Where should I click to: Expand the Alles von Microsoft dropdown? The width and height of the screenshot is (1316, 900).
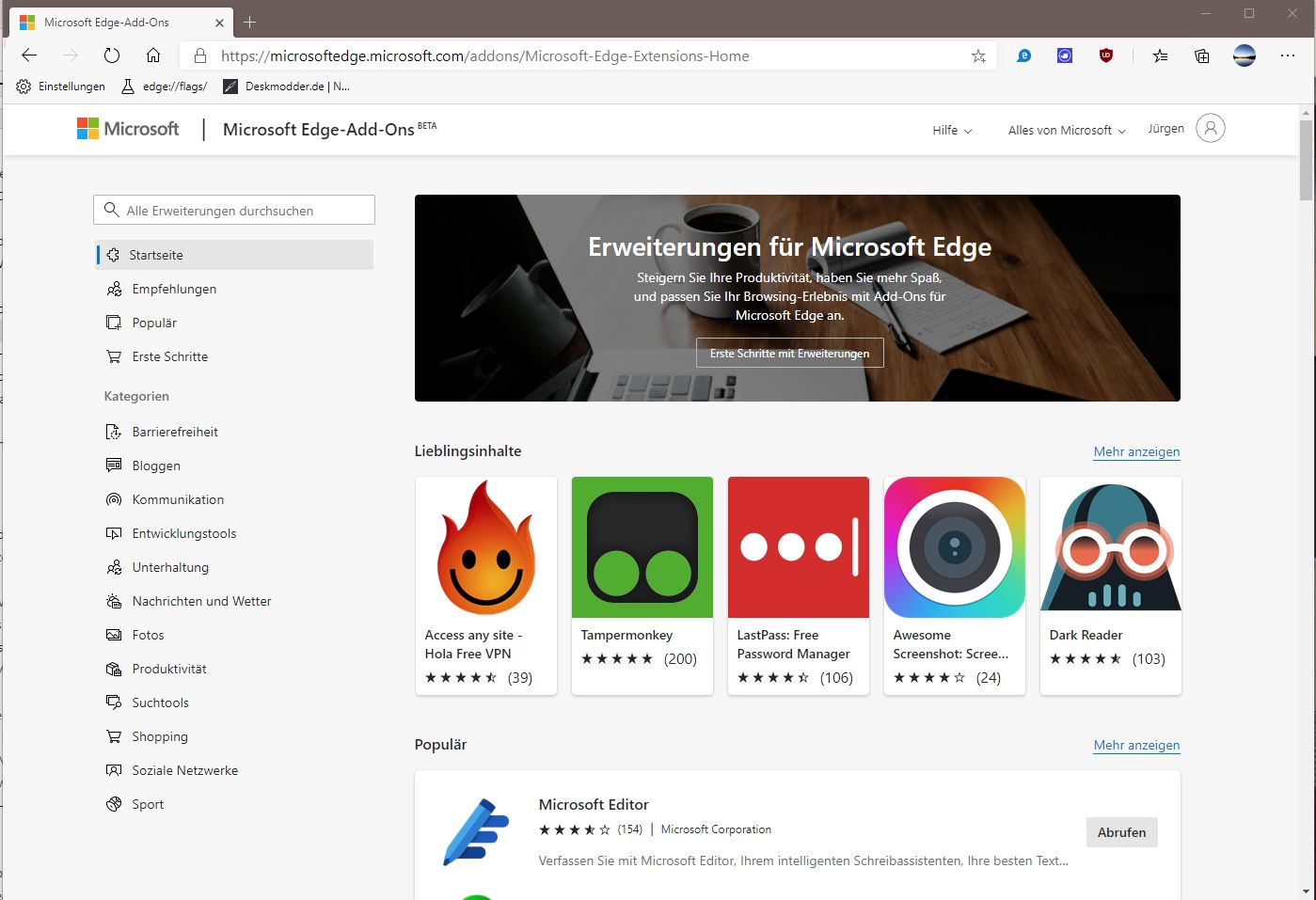(x=1067, y=130)
